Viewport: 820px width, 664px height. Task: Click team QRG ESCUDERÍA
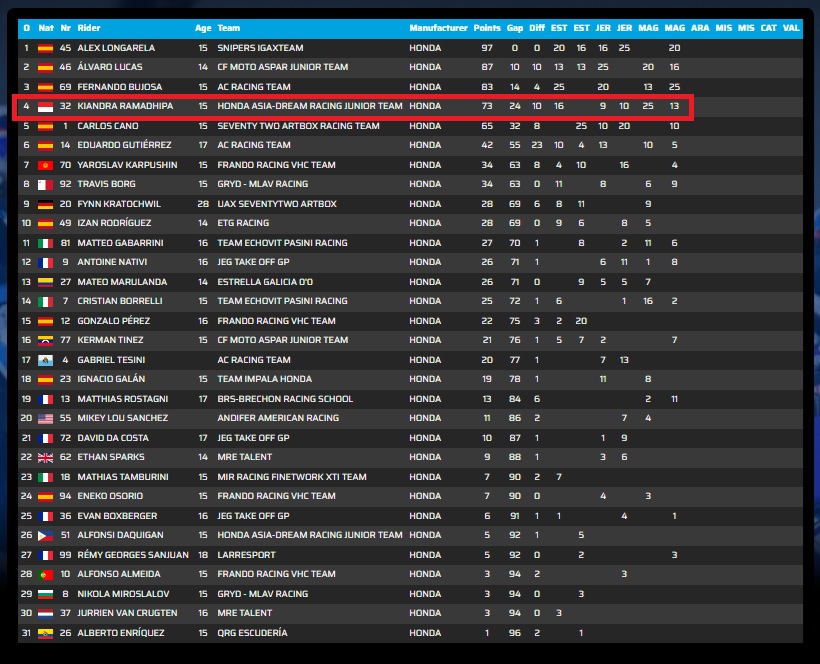click(253, 633)
